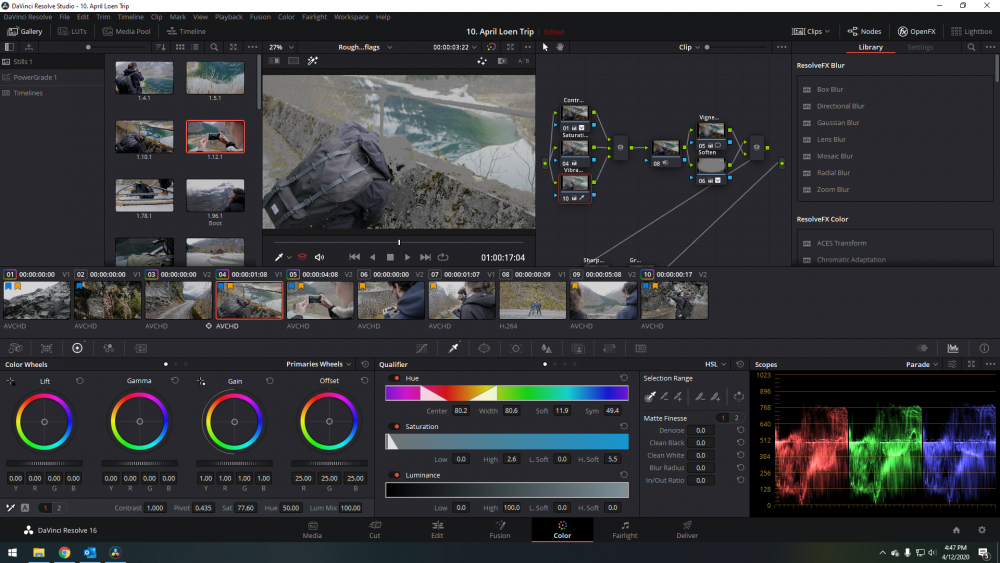This screenshot has width=1000, height=563.
Task: Select PowerGrade 1 album
Action: (34, 77)
